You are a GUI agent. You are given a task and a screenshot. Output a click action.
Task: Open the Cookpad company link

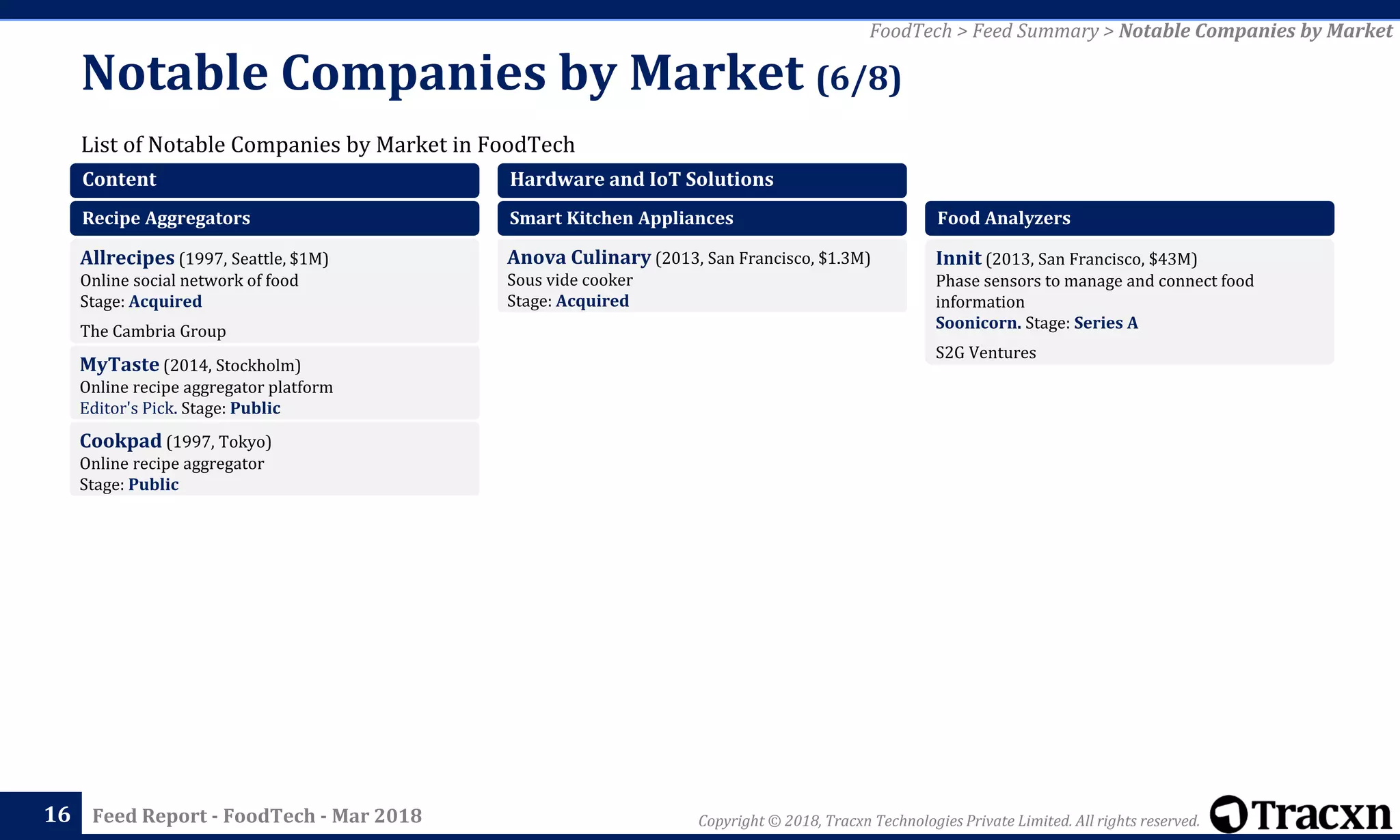(121, 441)
